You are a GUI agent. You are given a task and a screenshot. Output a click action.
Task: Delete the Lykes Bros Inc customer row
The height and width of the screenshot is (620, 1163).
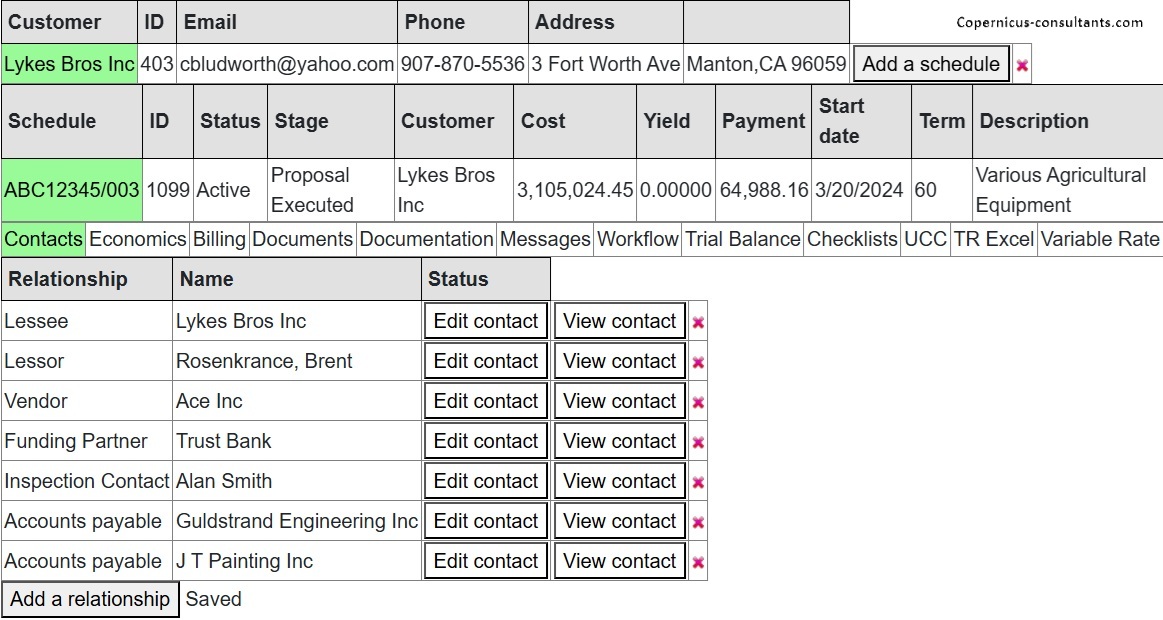[x=1022, y=66]
